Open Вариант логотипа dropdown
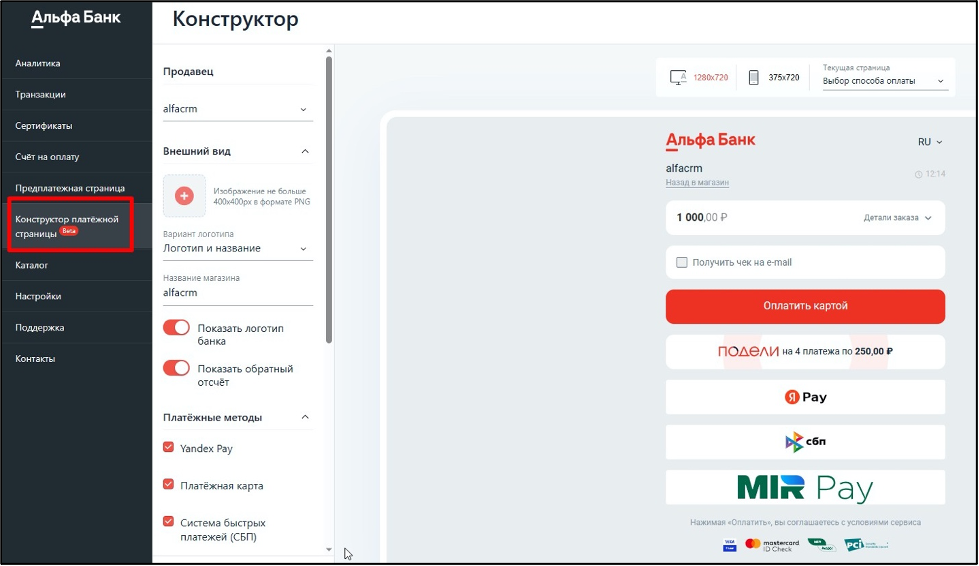 pyautogui.click(x=237, y=248)
